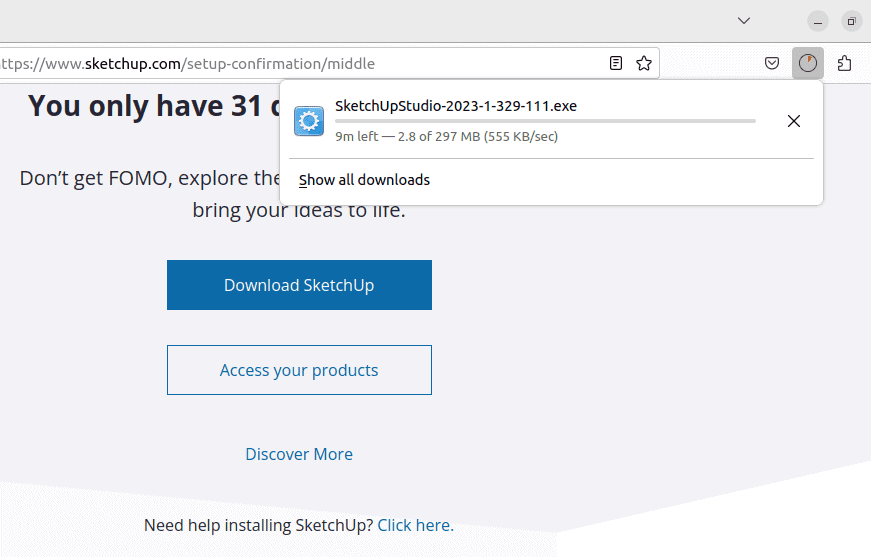Image resolution: width=871 pixels, height=557 pixels.
Task: Expand the list all tabs chevron
Action: point(744,21)
